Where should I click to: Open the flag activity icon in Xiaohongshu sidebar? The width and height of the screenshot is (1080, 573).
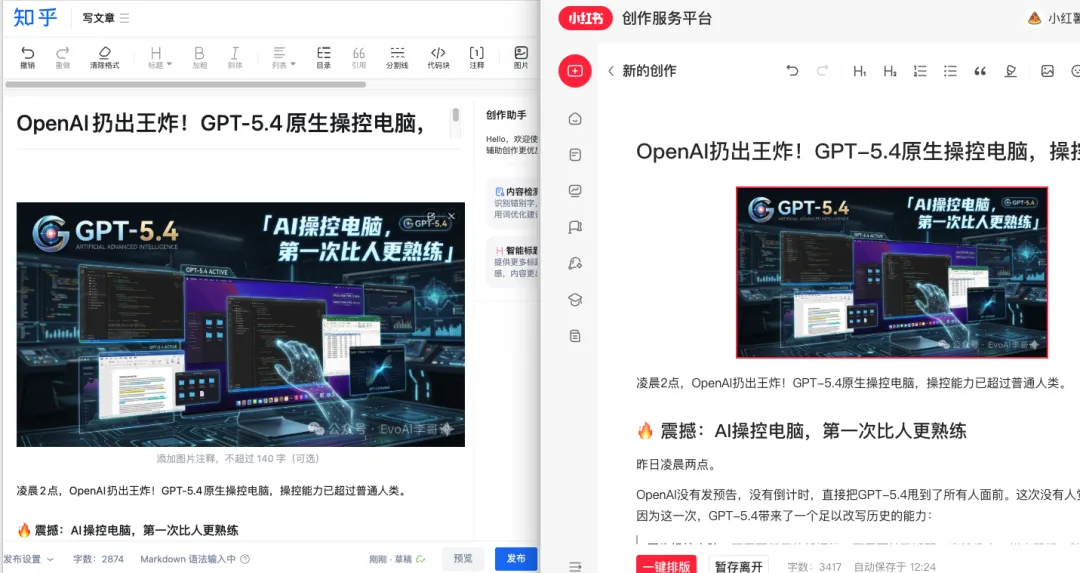pyautogui.click(x=575, y=227)
